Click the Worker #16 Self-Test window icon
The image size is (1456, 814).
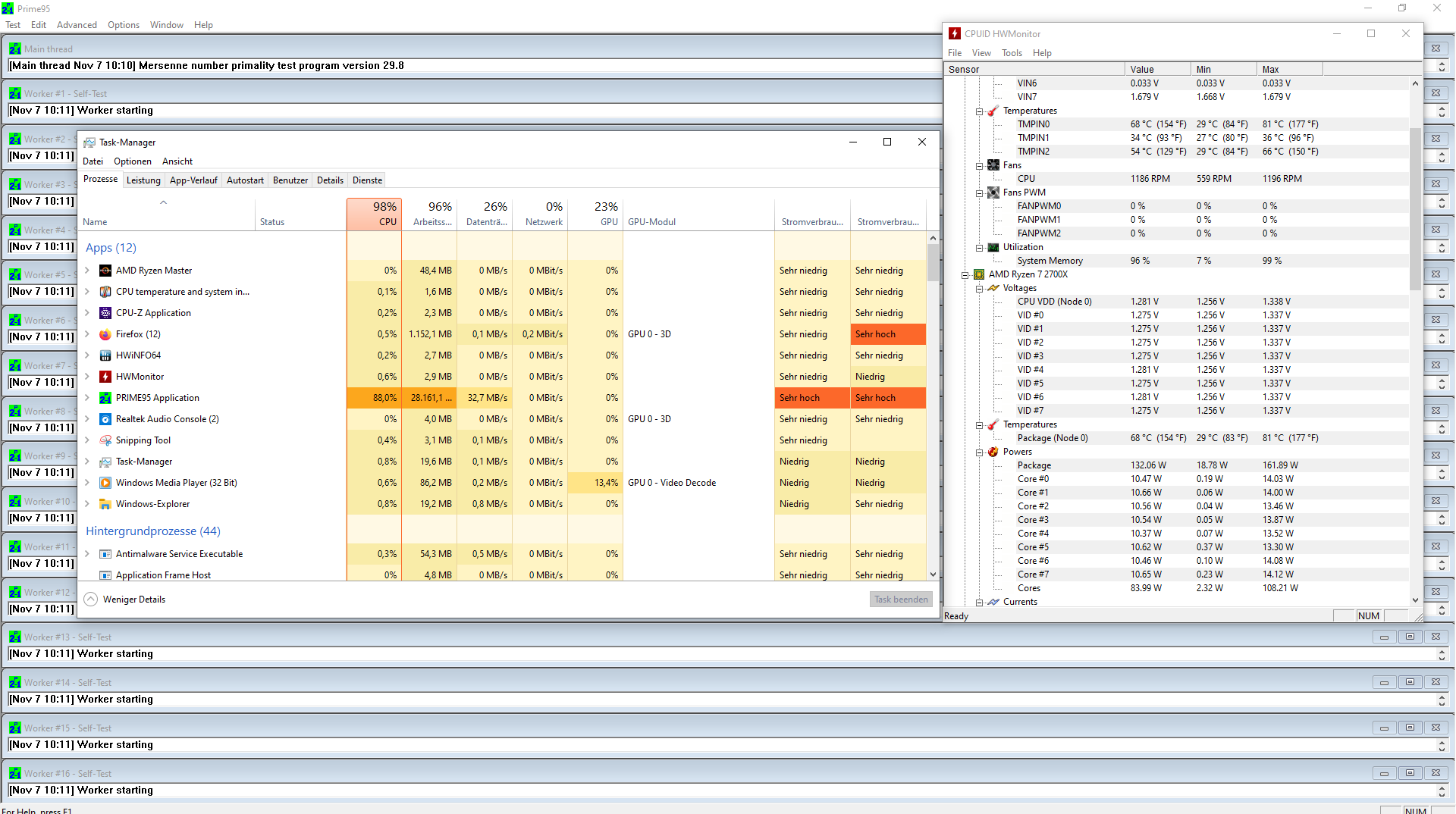tap(15, 773)
